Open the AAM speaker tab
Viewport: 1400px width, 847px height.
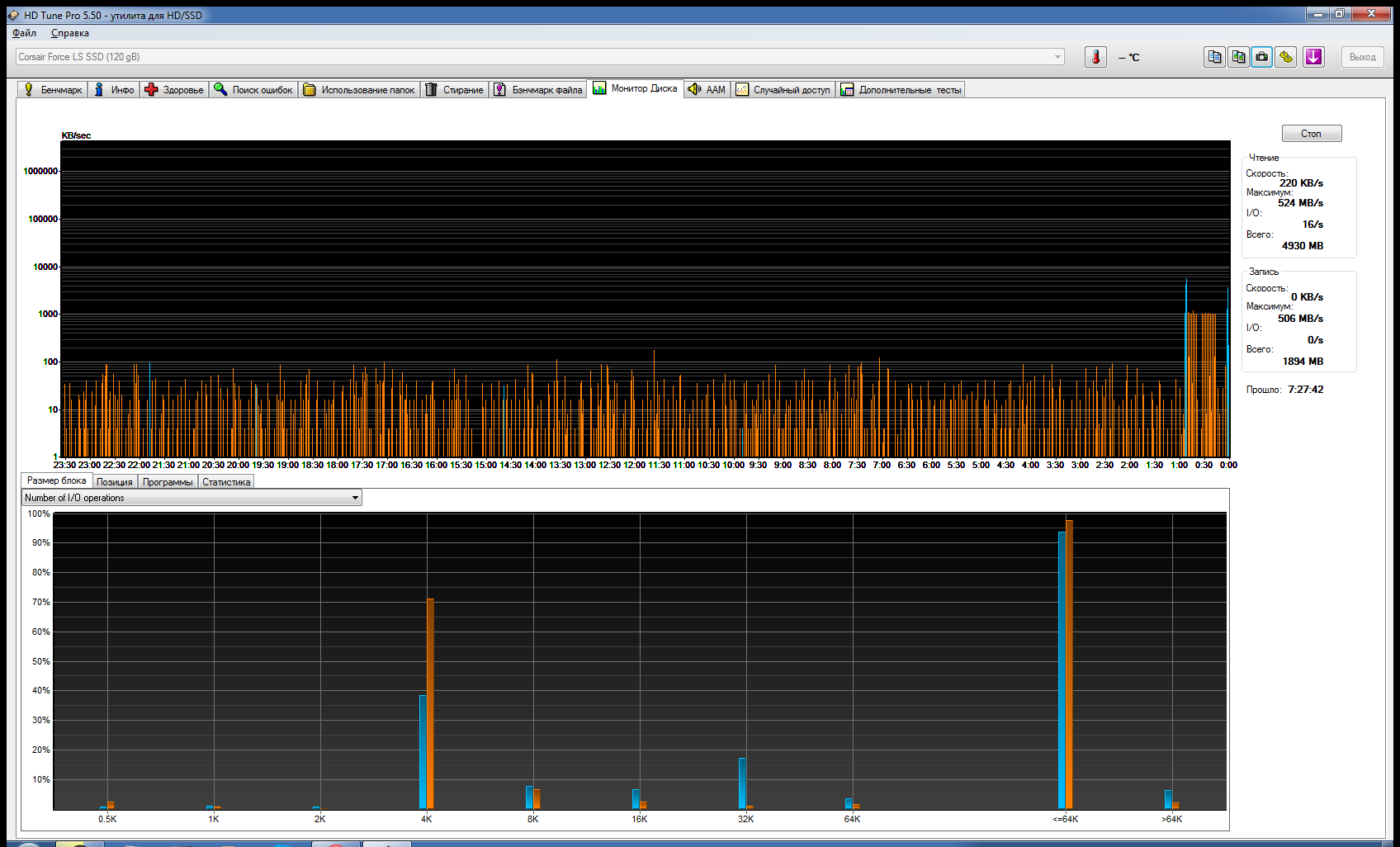(707, 90)
